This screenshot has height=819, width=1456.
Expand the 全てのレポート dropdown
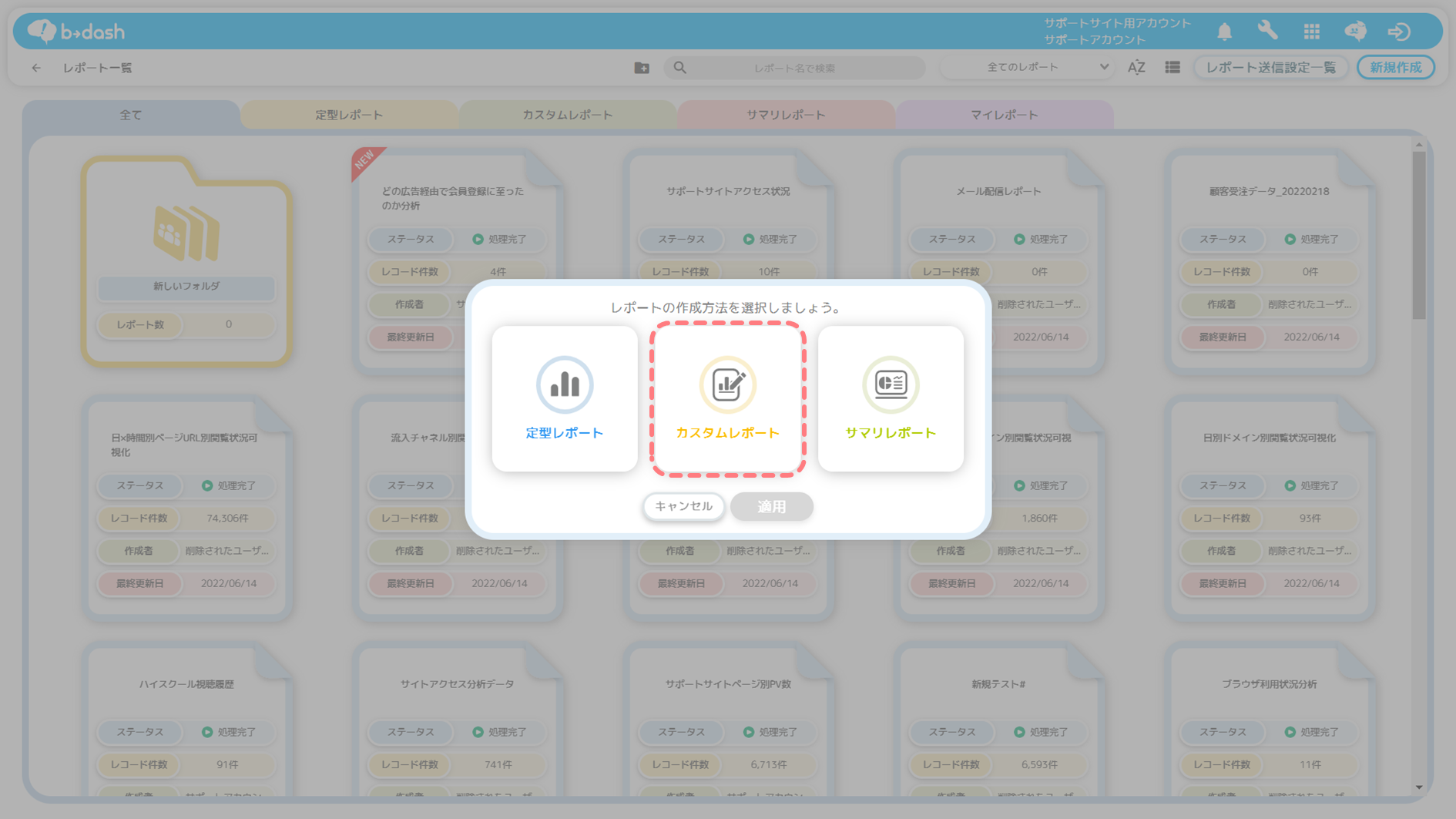pos(1028,67)
